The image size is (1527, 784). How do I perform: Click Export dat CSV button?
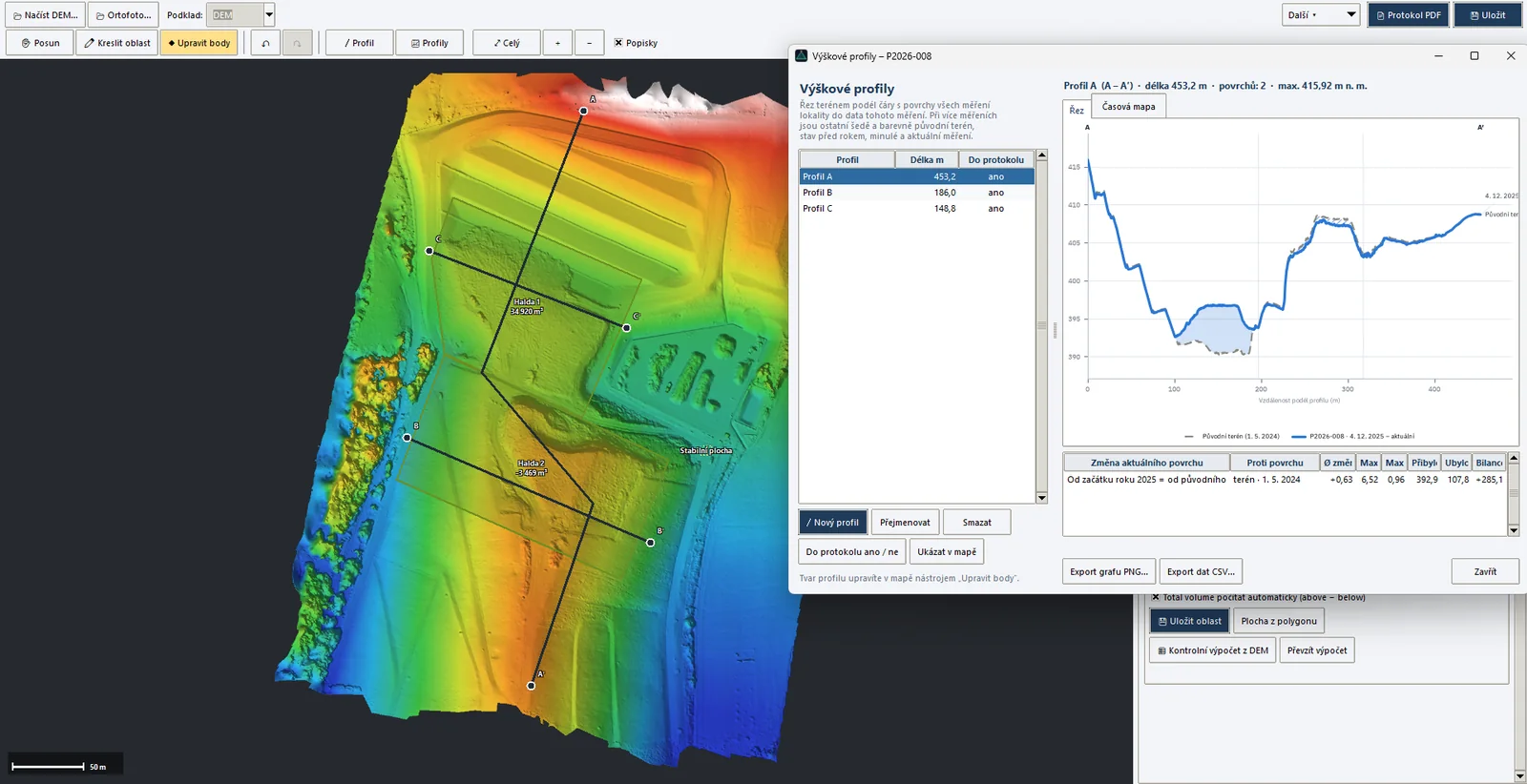click(x=1201, y=572)
